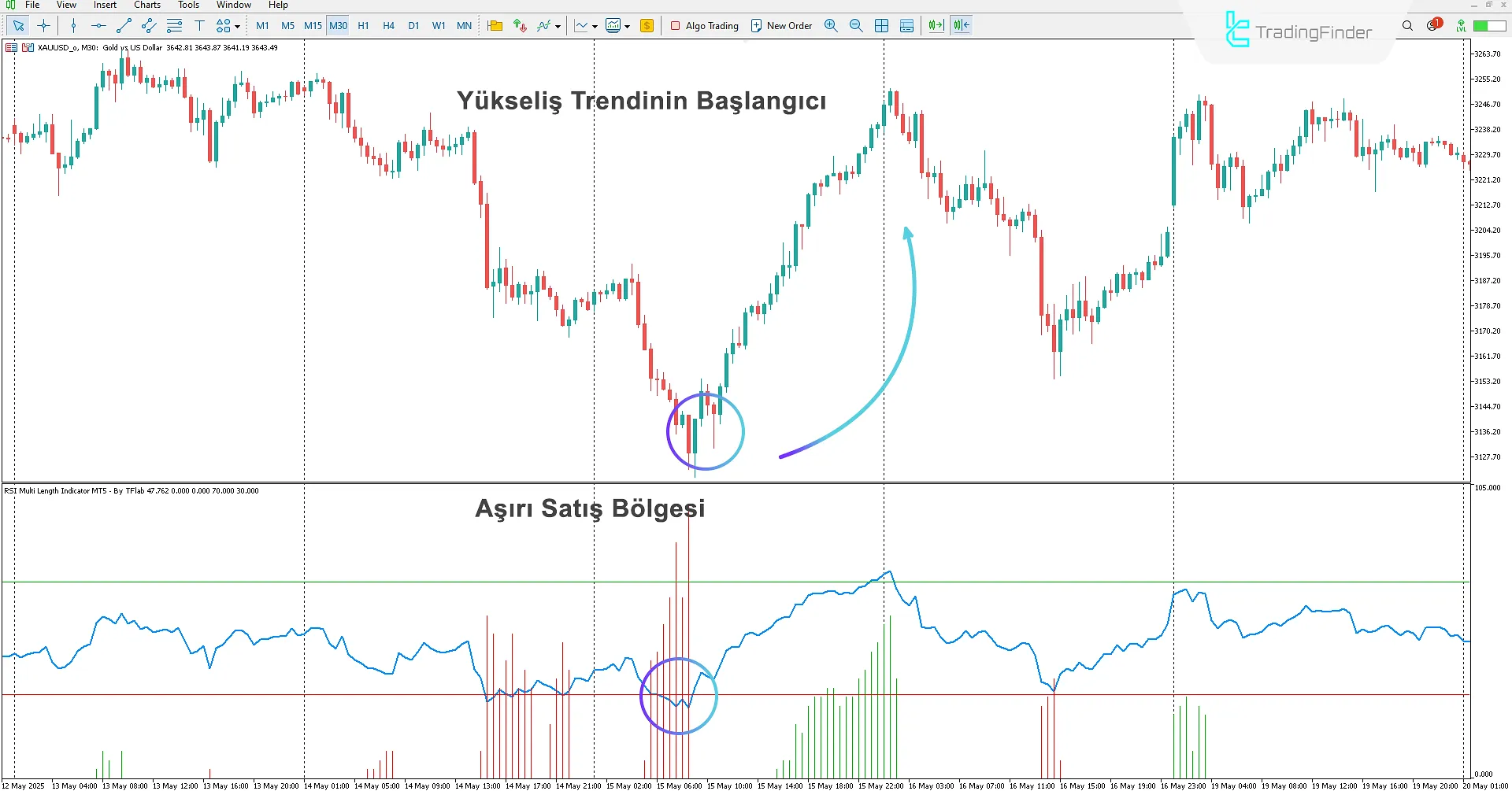Select the Equidistant Channel tool
This screenshot has height=791, width=1512.
point(148,25)
